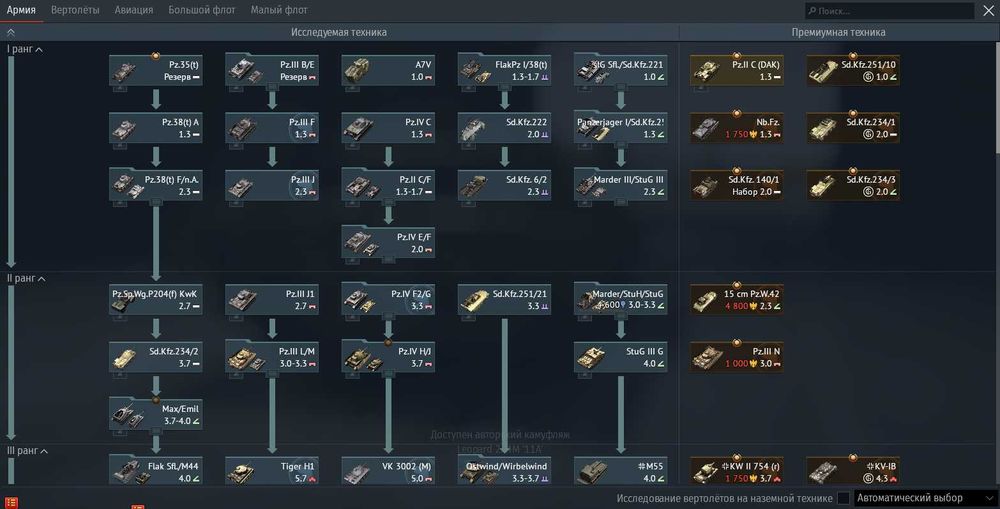1000x509 pixels.
Task: Open the Marder/StuH/StuG group card
Action: (x=621, y=300)
